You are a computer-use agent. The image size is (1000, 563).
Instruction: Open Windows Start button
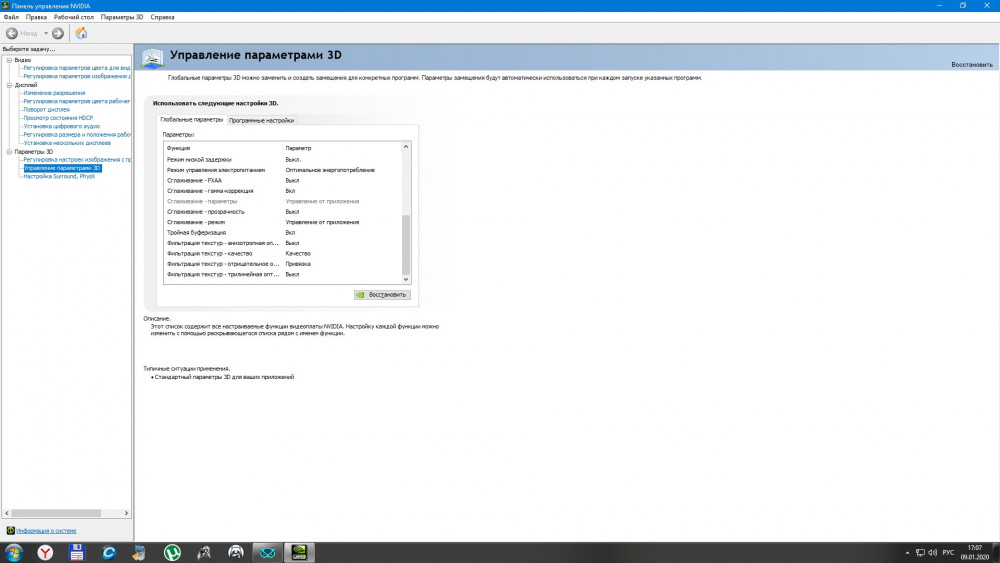click(13, 552)
